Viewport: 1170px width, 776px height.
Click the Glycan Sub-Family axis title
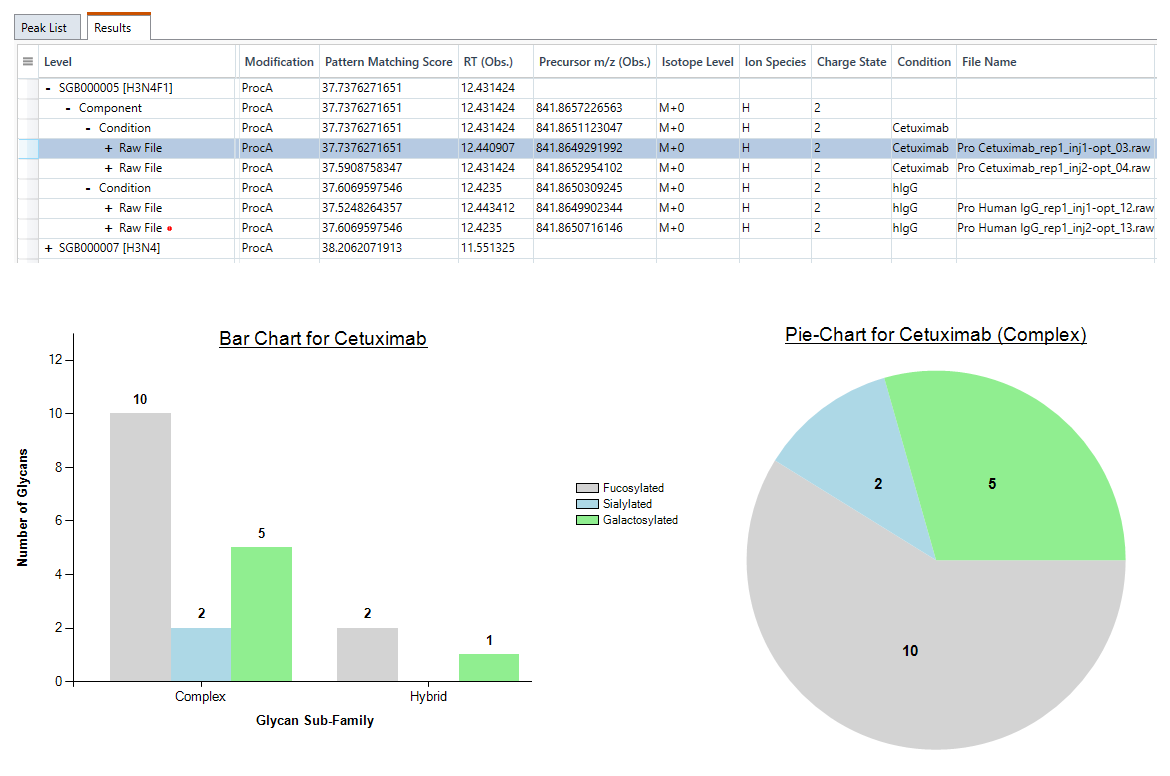click(315, 721)
